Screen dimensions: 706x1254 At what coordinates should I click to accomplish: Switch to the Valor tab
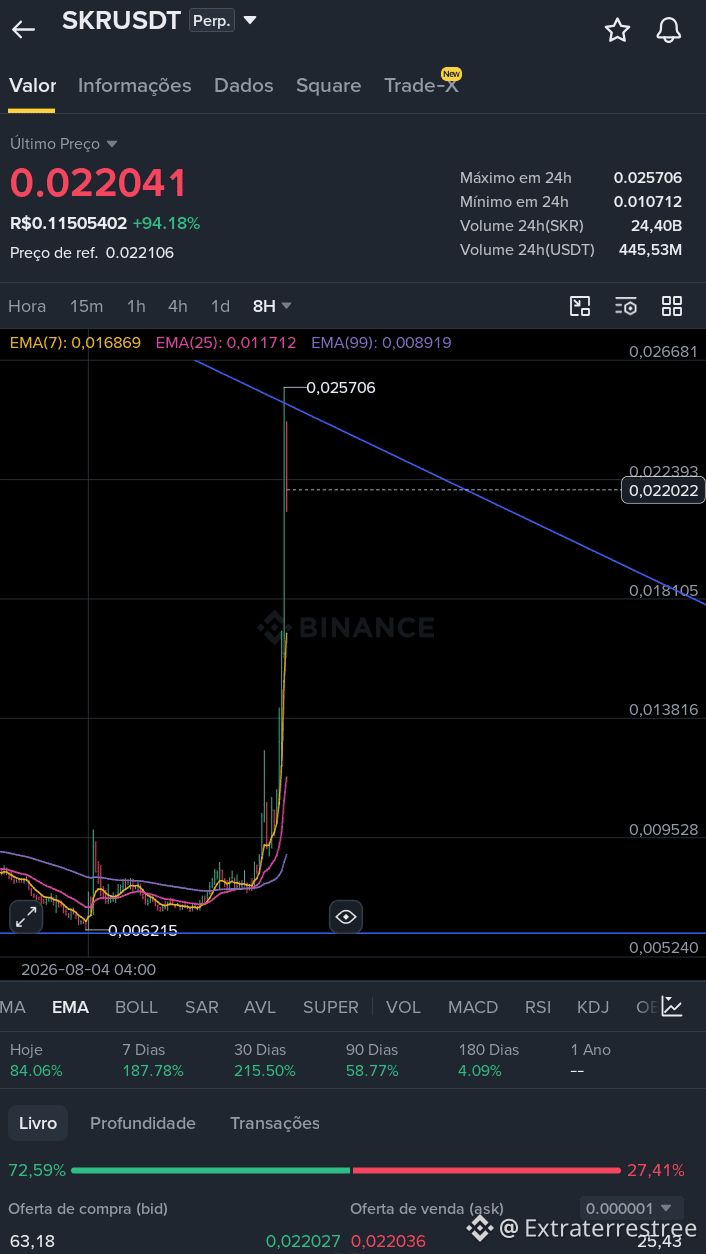click(33, 85)
